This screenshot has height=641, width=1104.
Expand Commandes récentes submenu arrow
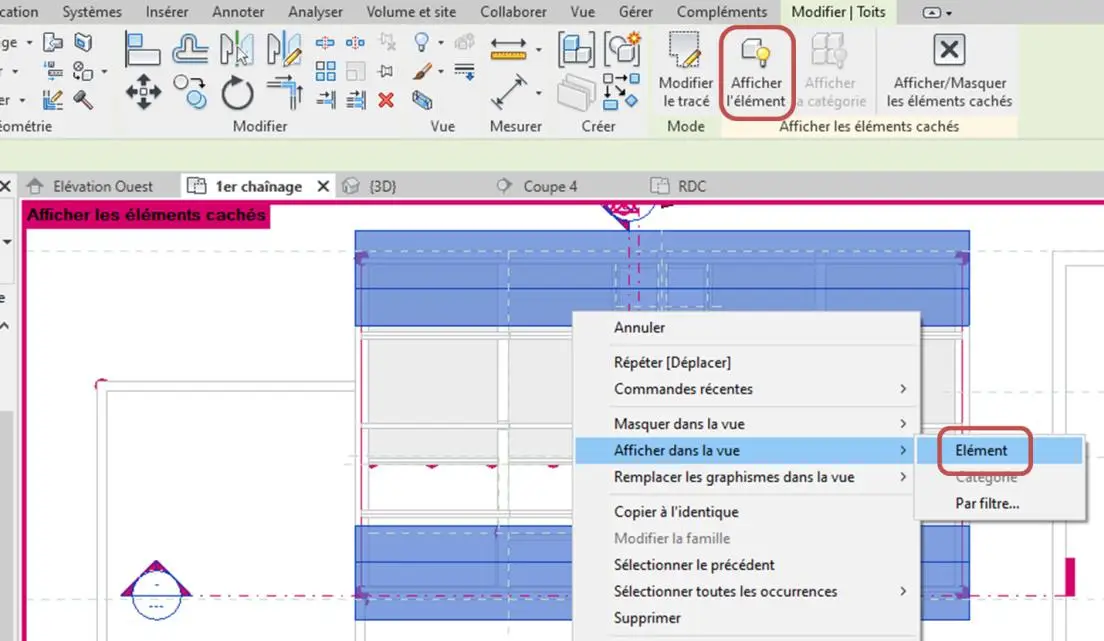[x=903, y=389]
